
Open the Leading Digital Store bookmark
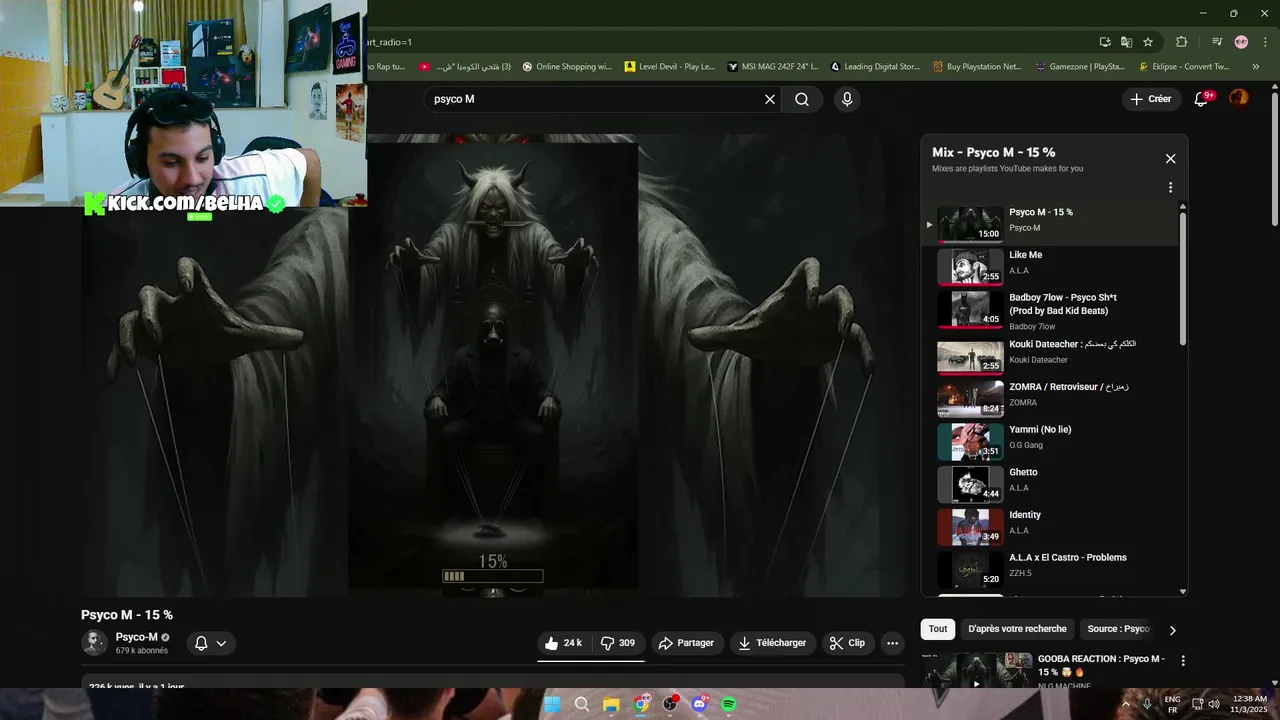(x=876, y=67)
